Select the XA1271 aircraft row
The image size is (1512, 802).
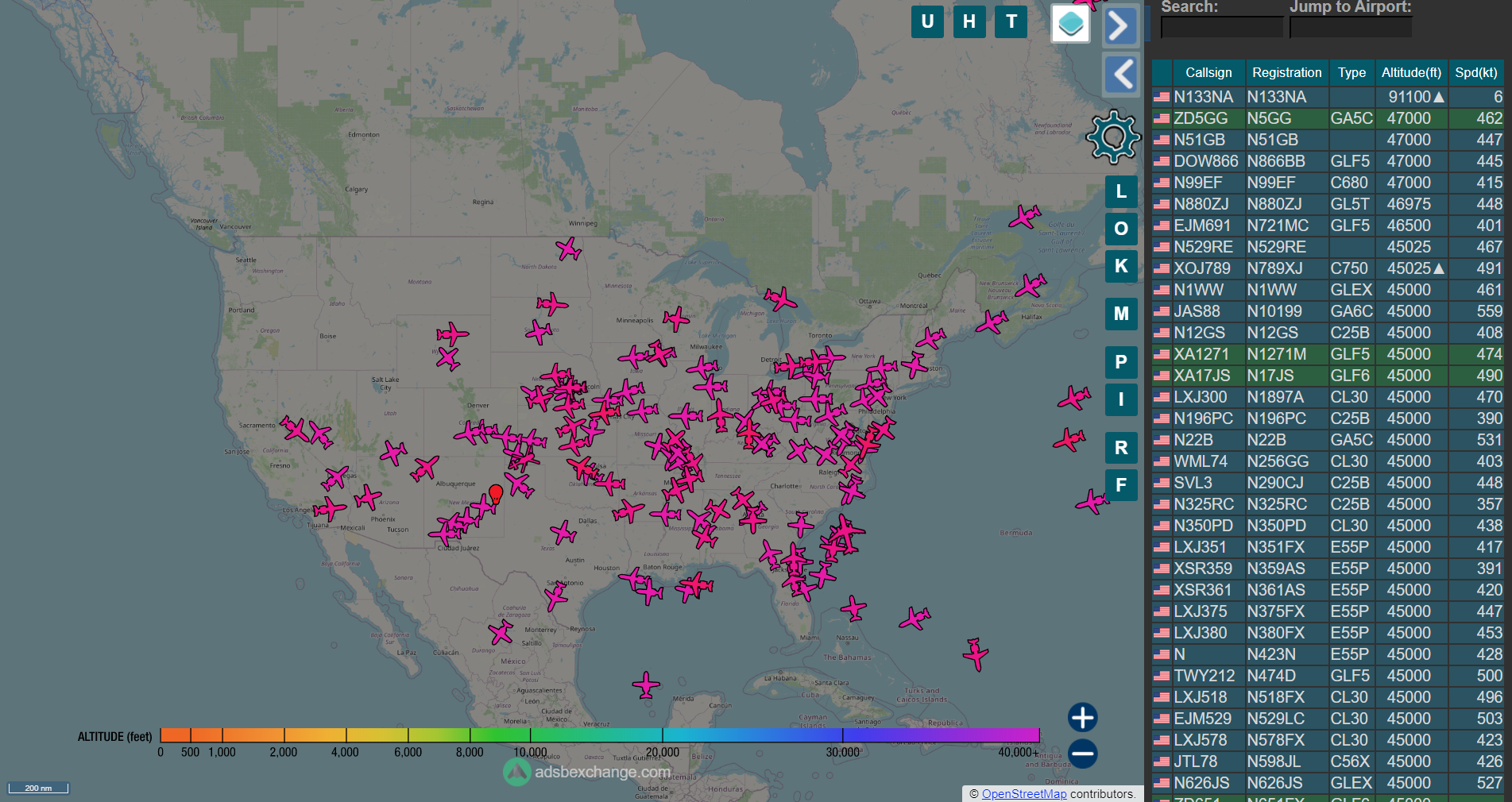tap(1328, 354)
